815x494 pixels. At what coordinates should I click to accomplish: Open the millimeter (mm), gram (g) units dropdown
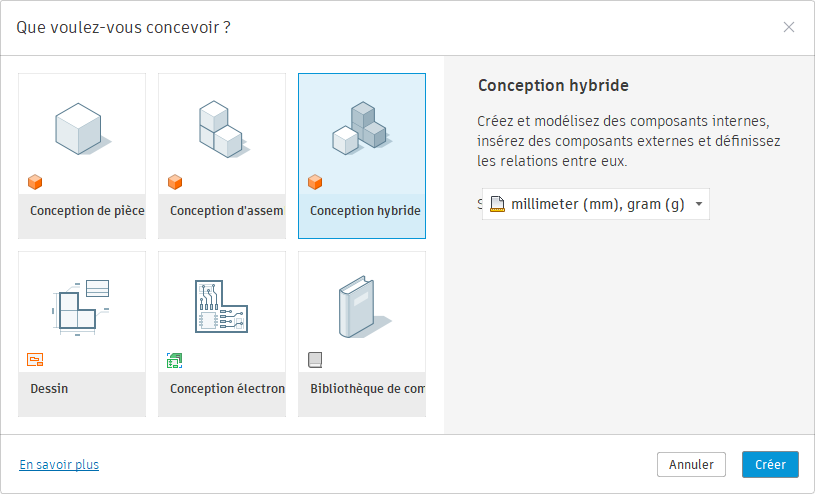tap(596, 204)
